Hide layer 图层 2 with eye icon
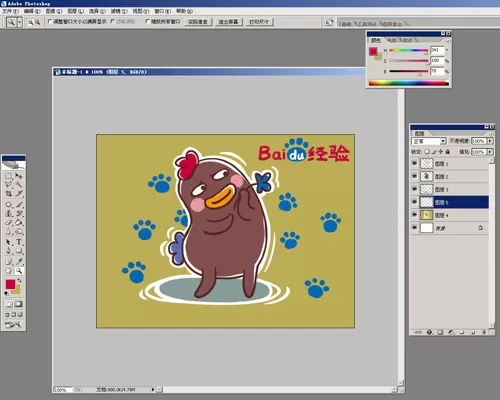 [x=414, y=176]
